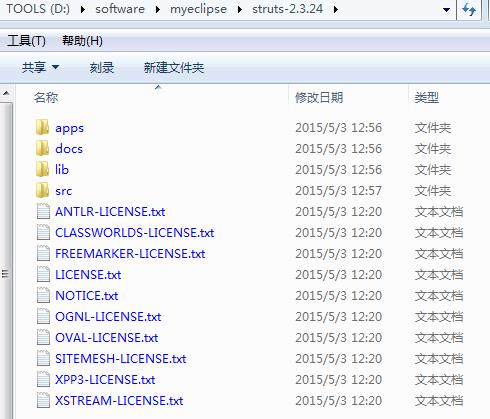Sort by the 名称 column header

click(46, 98)
